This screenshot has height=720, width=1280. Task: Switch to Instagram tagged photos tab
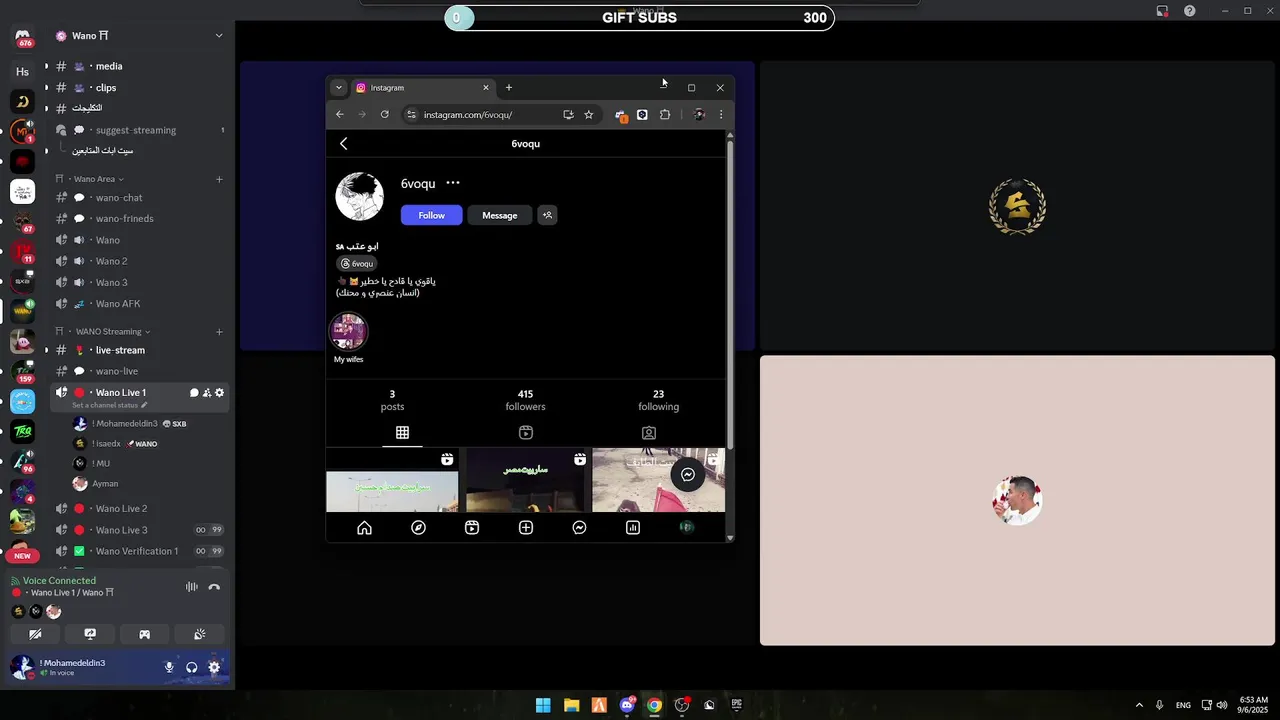click(x=649, y=433)
